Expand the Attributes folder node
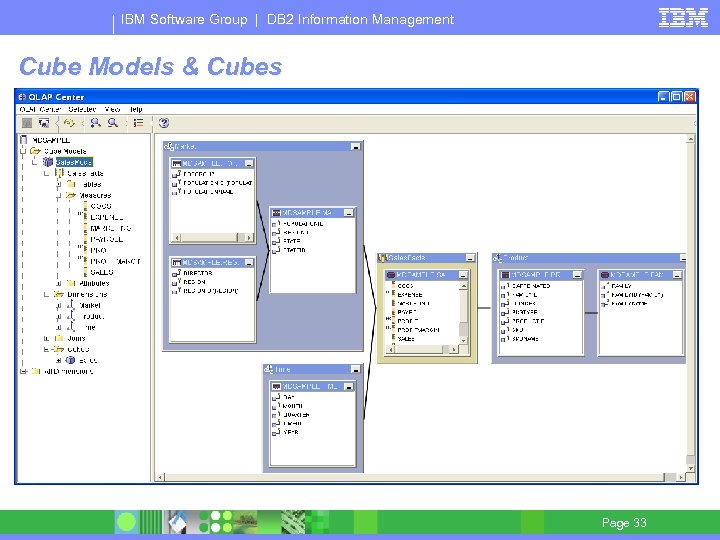 pyautogui.click(x=58, y=283)
